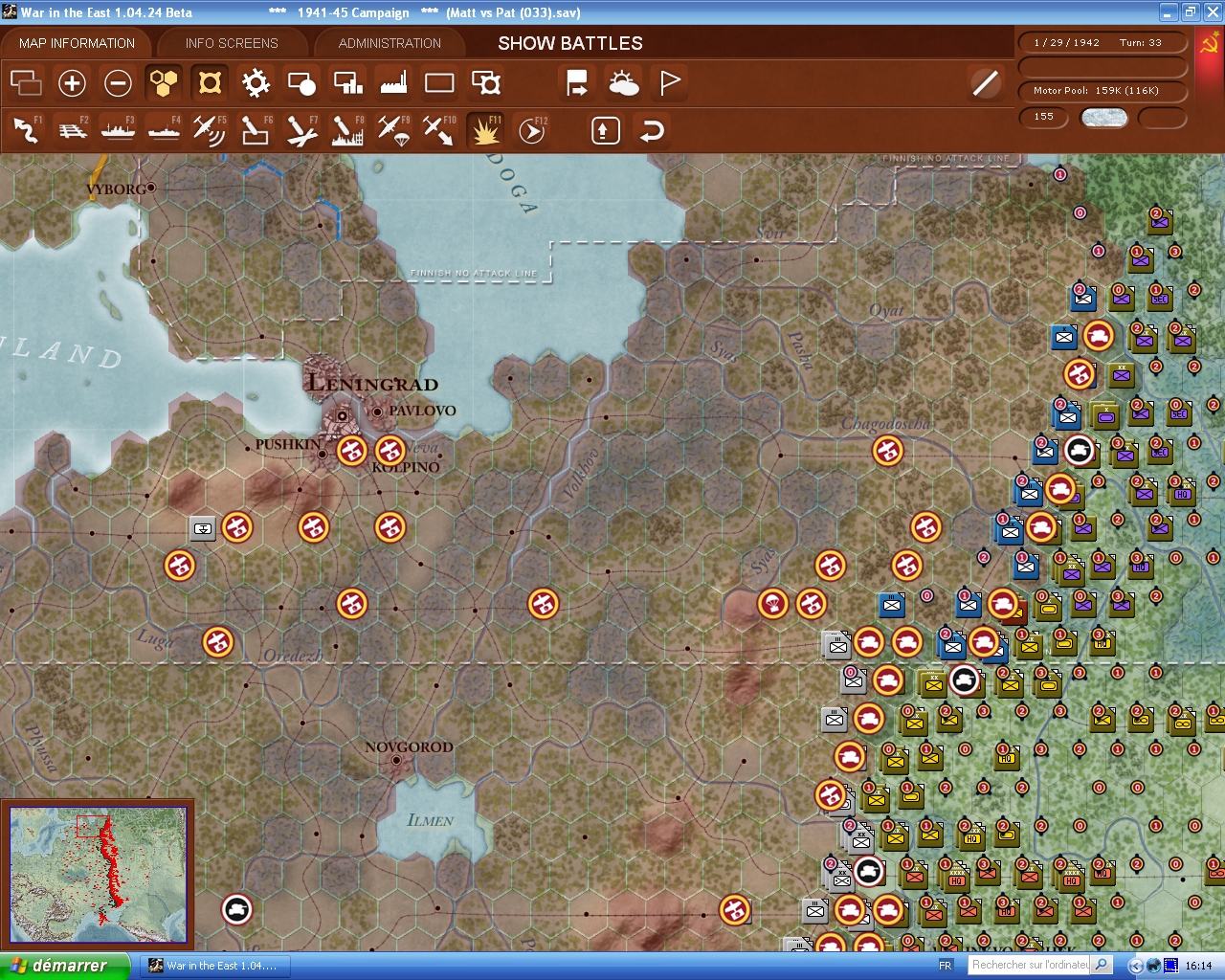Click the diagonal slash round icon
Screen dimensions: 1225x980
[x=985, y=83]
